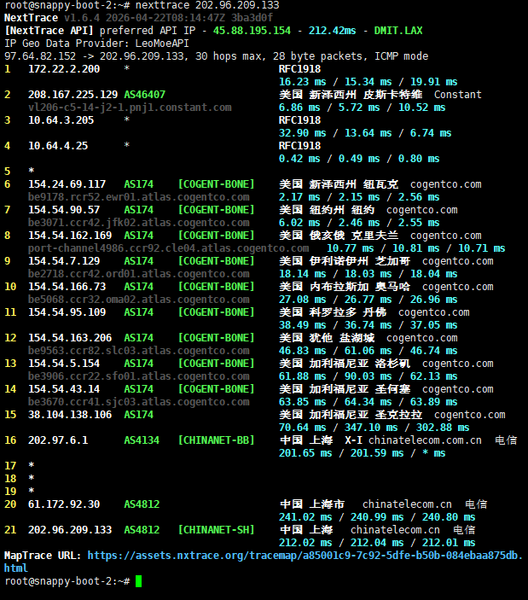
Task: Click the source IP 97.64.82.152
Action: pyautogui.click(x=40, y=56)
